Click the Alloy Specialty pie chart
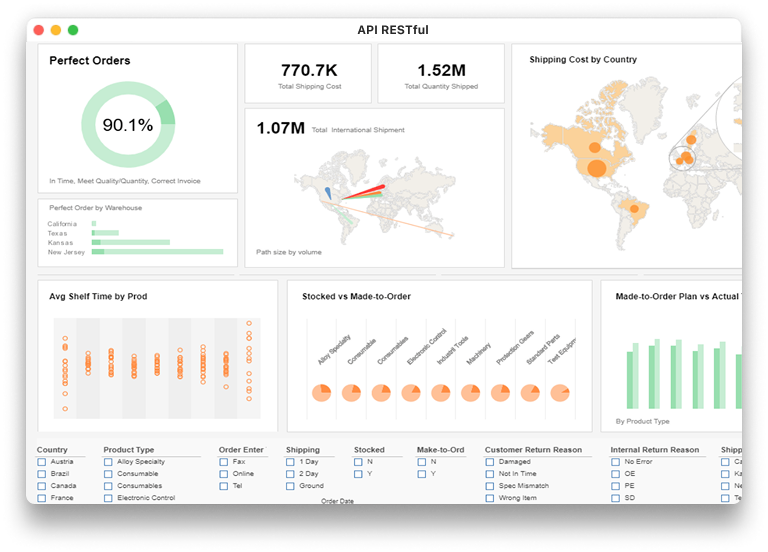The height and width of the screenshot is (552, 768). click(322, 392)
